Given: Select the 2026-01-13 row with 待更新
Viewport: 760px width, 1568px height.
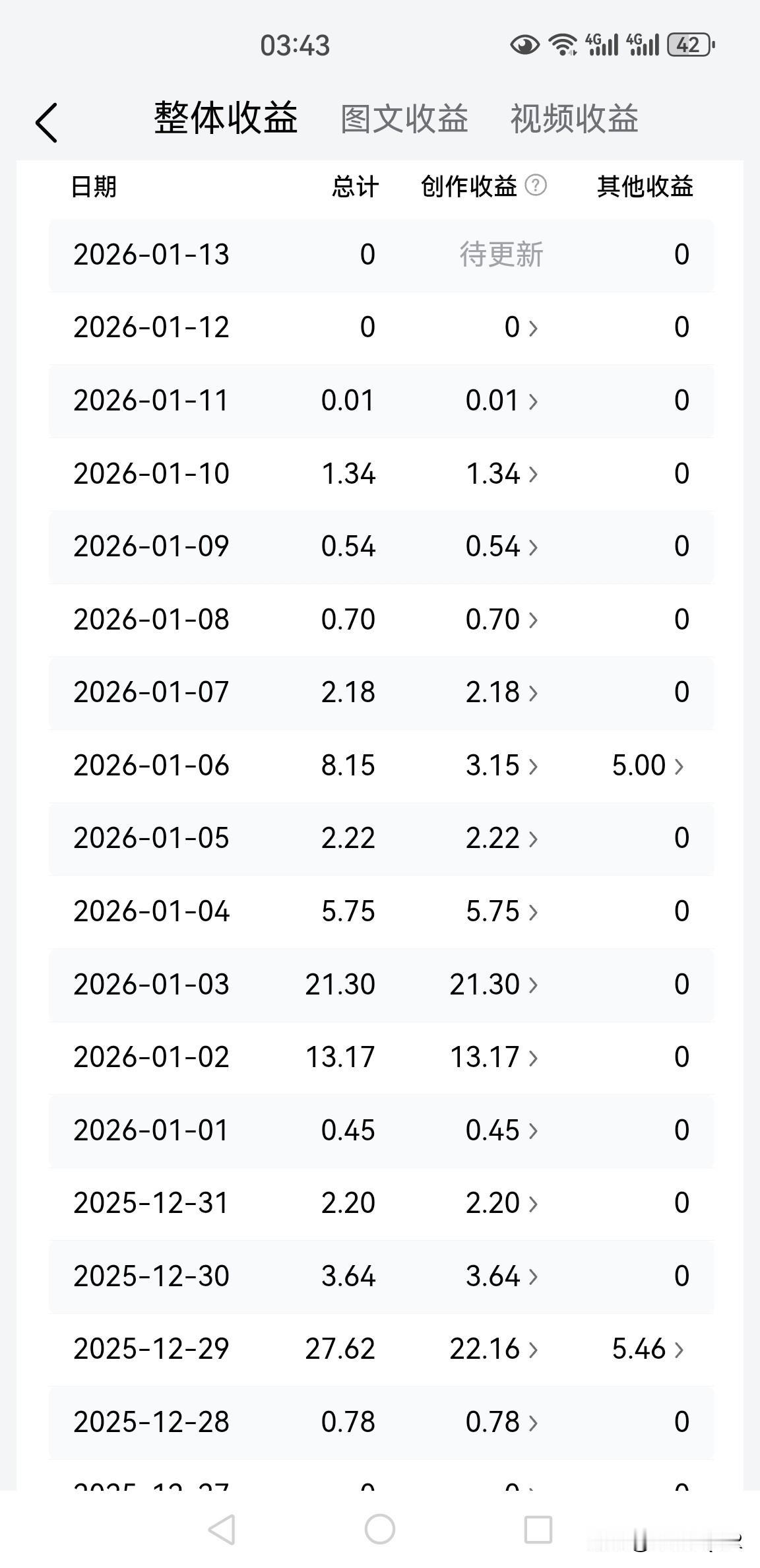Looking at the screenshot, I should click(381, 255).
